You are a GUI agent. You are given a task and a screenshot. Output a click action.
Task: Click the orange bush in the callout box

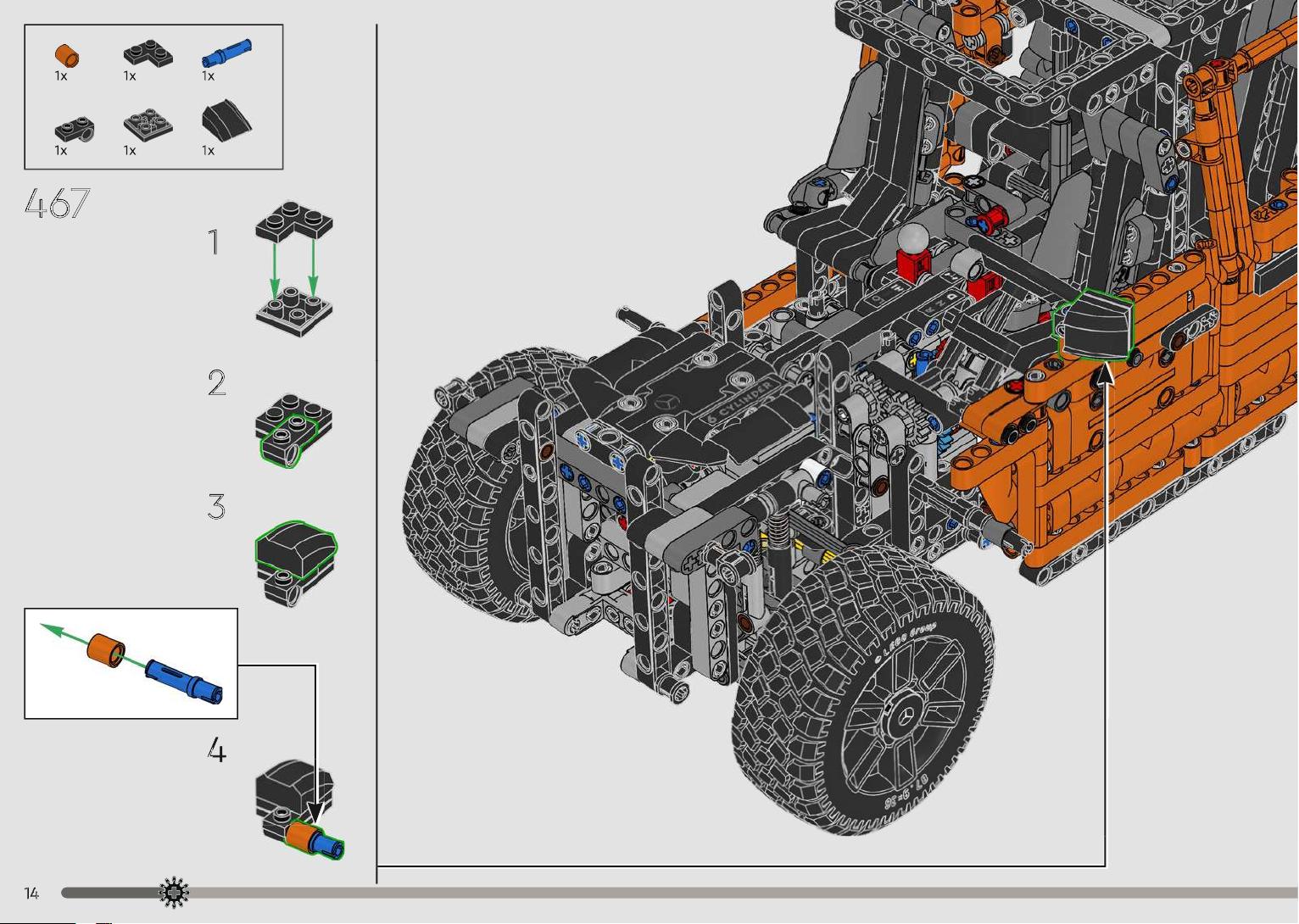click(106, 650)
